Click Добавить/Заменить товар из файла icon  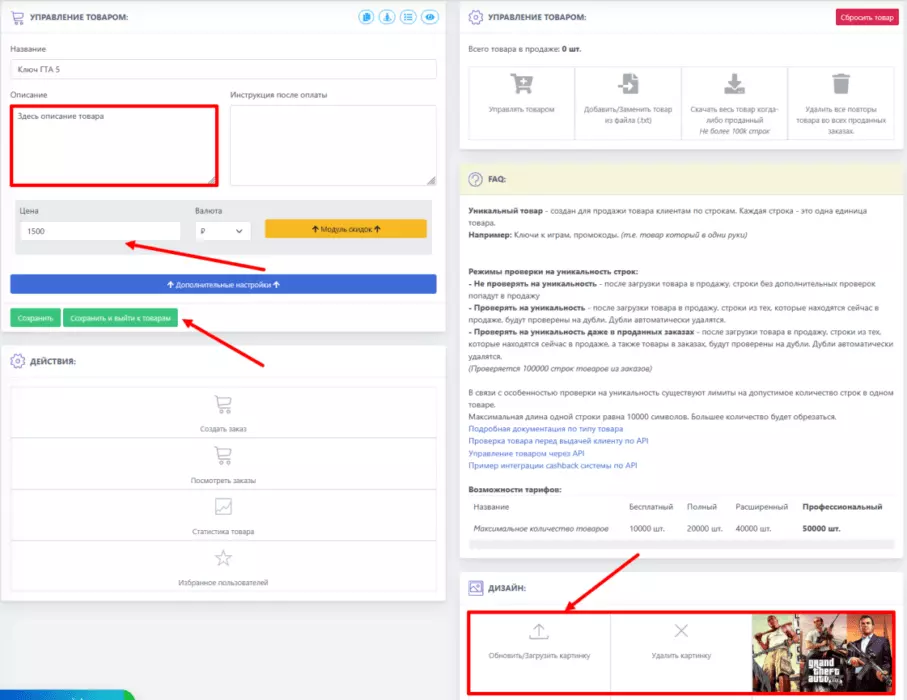click(628, 84)
